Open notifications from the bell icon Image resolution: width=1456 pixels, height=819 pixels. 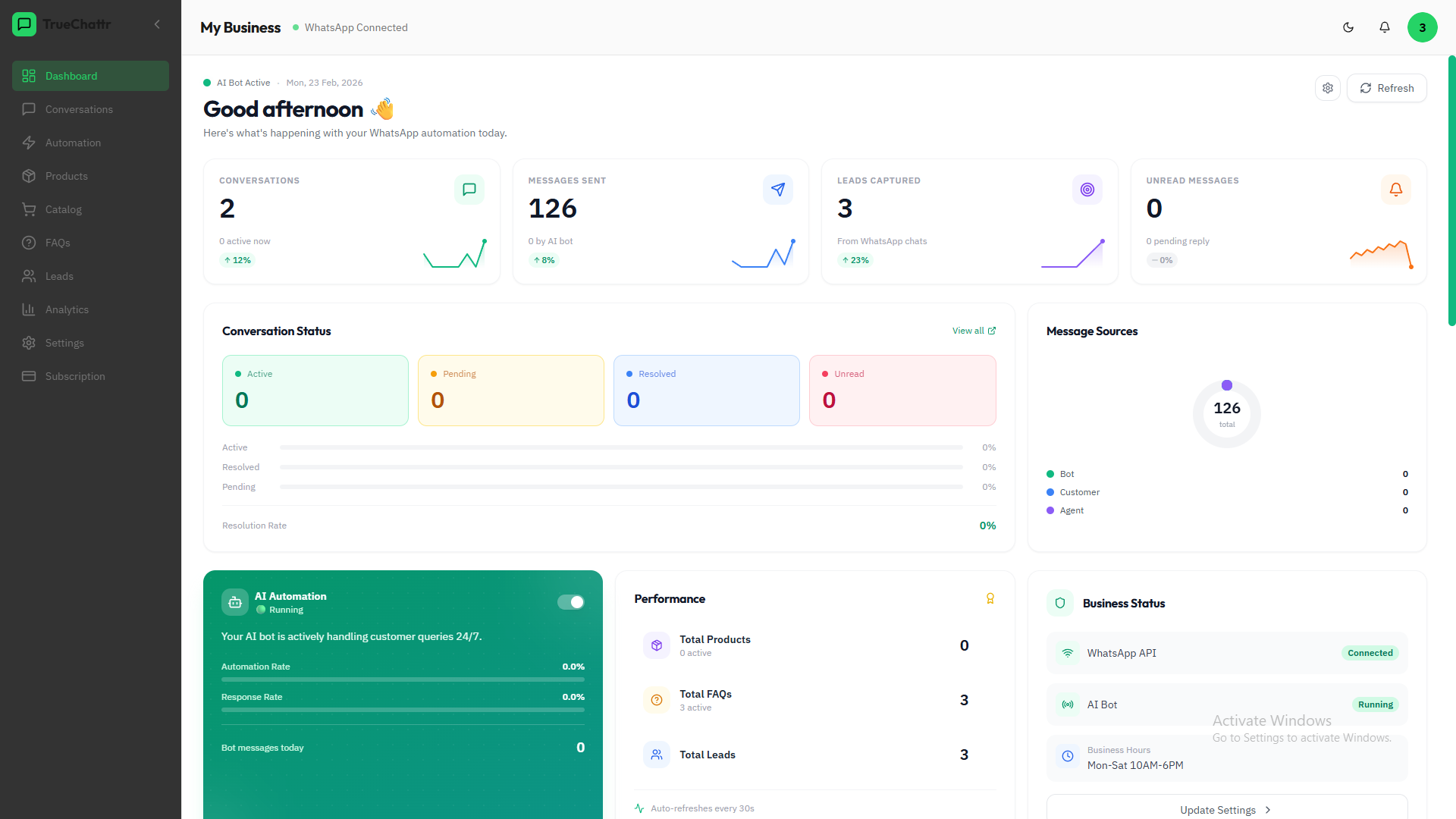[1384, 27]
